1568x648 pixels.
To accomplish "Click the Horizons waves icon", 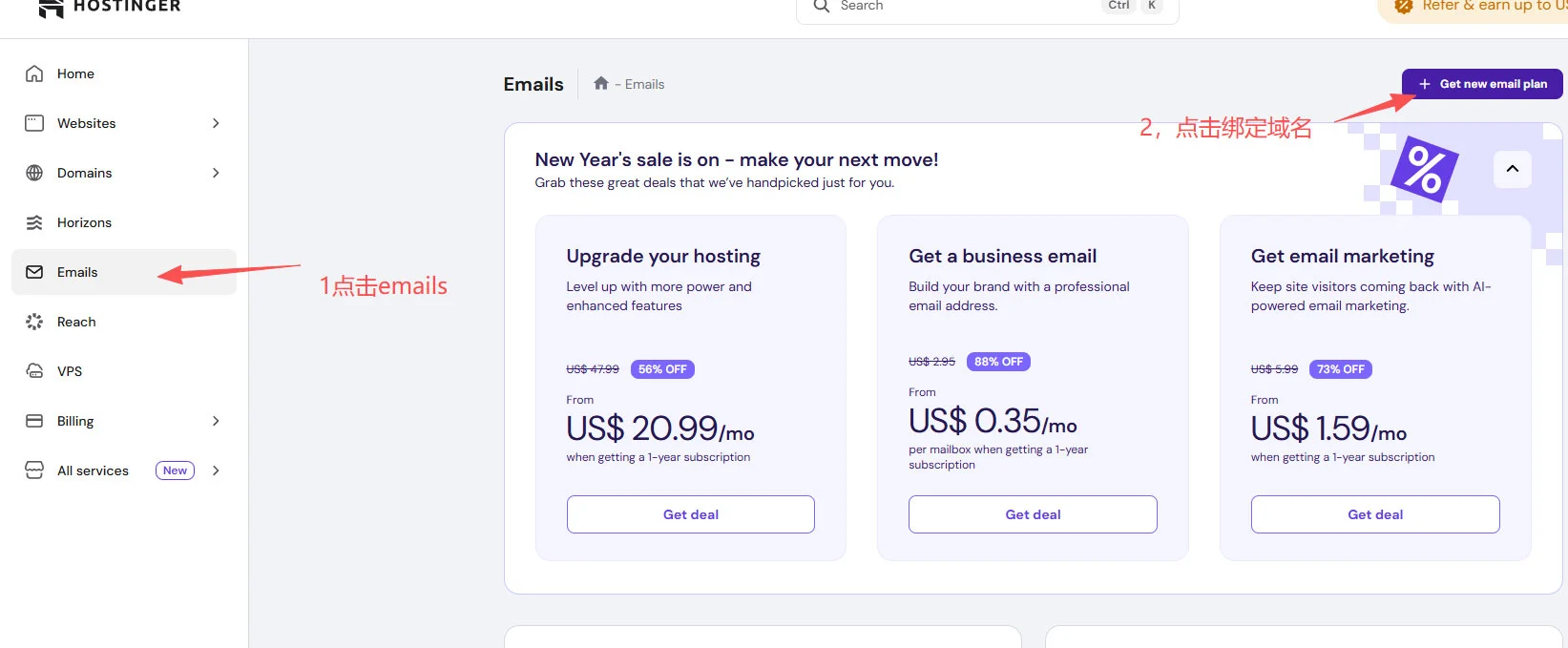I will (34, 222).
